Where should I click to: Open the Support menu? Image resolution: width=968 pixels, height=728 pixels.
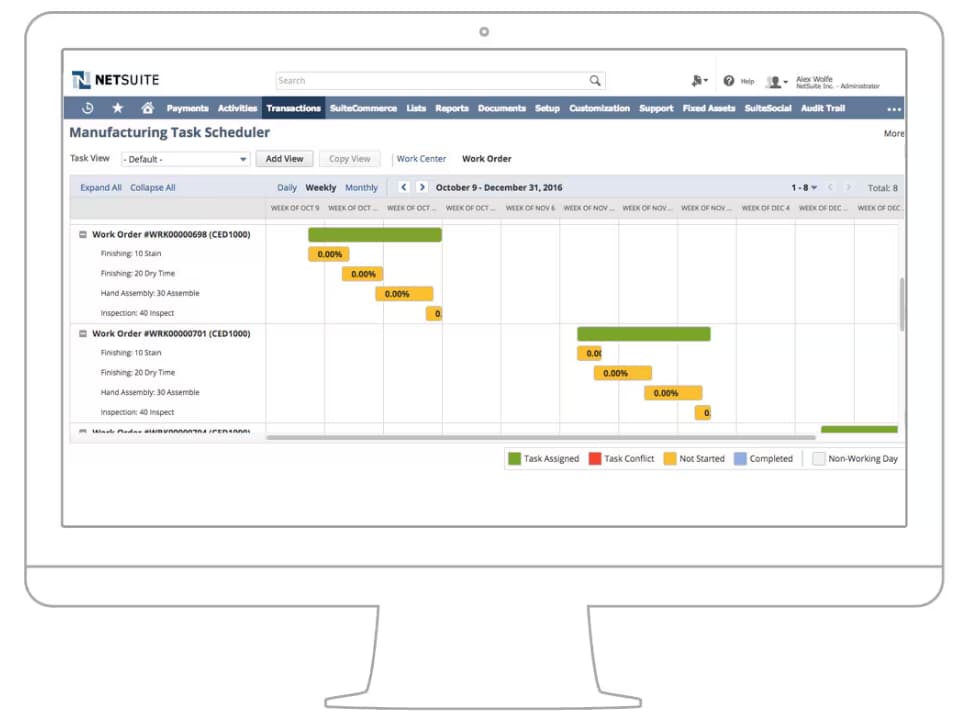[x=656, y=108]
